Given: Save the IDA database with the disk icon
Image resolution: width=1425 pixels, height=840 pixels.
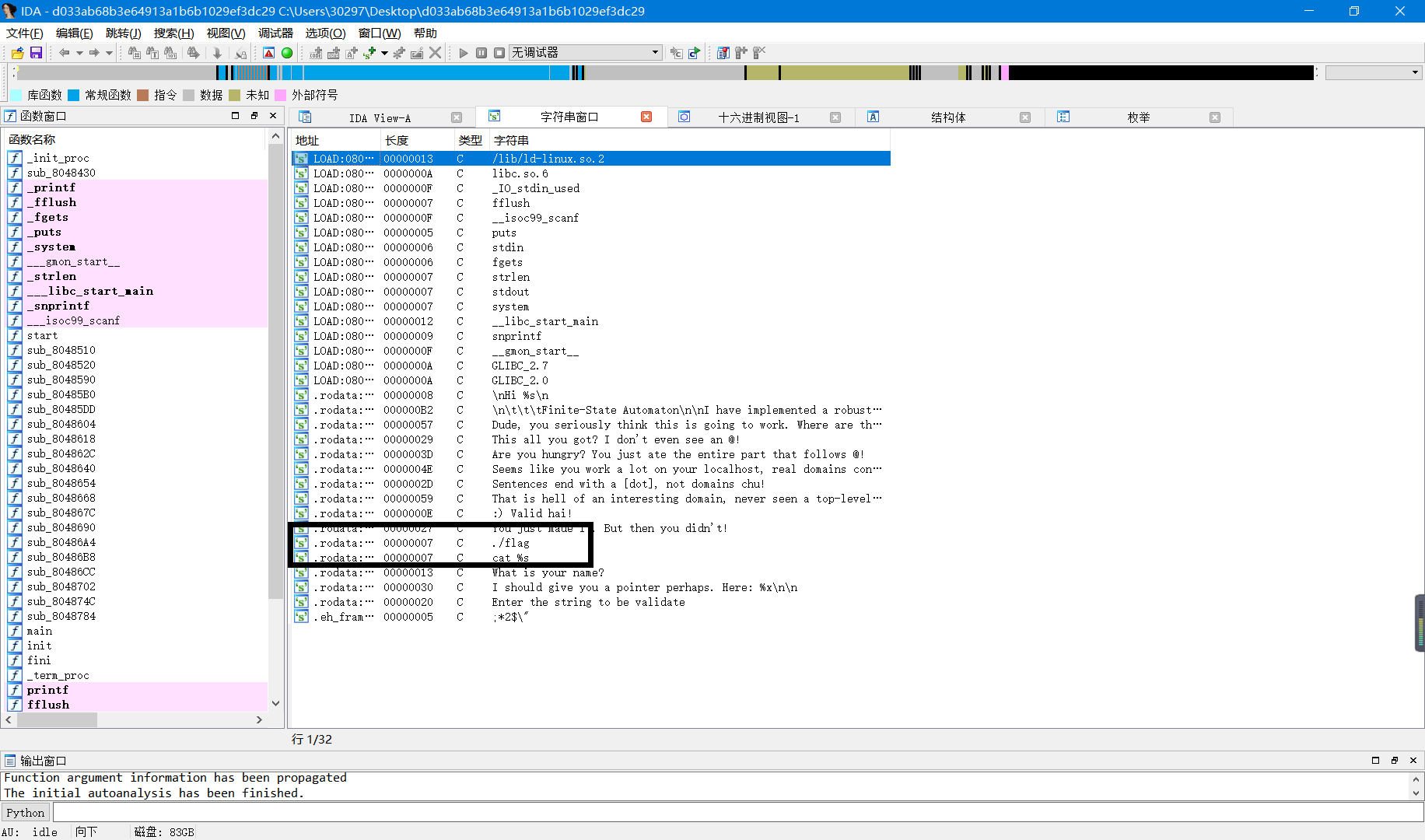Looking at the screenshot, I should pos(37,52).
